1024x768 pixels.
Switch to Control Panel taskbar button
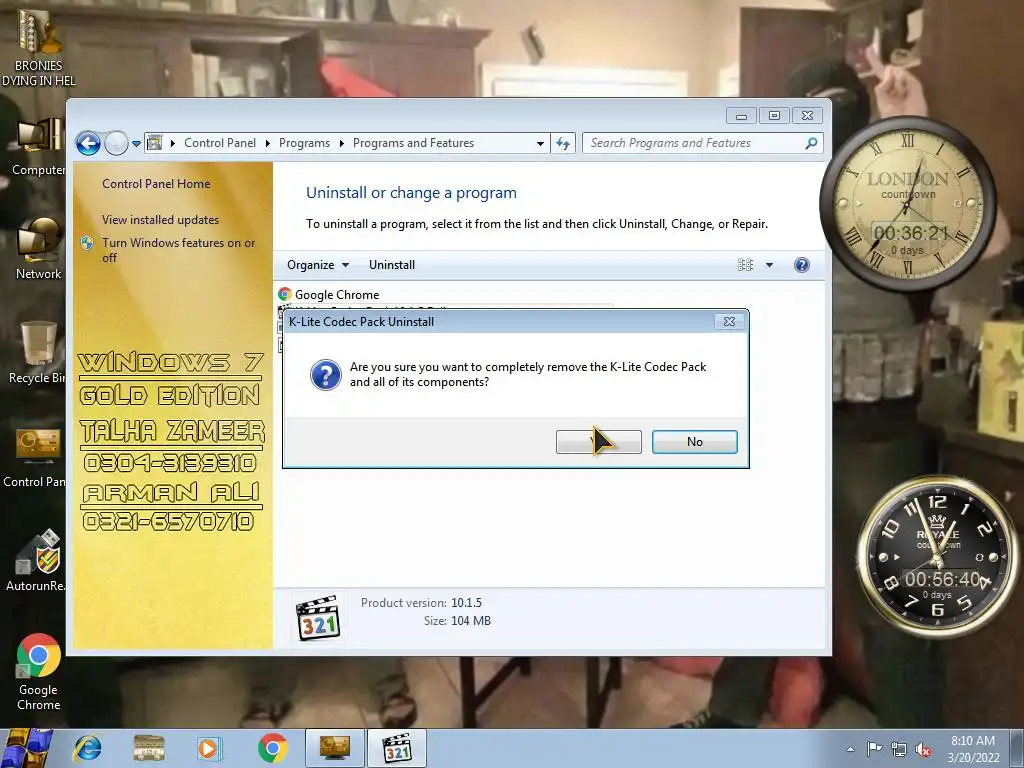(x=335, y=748)
